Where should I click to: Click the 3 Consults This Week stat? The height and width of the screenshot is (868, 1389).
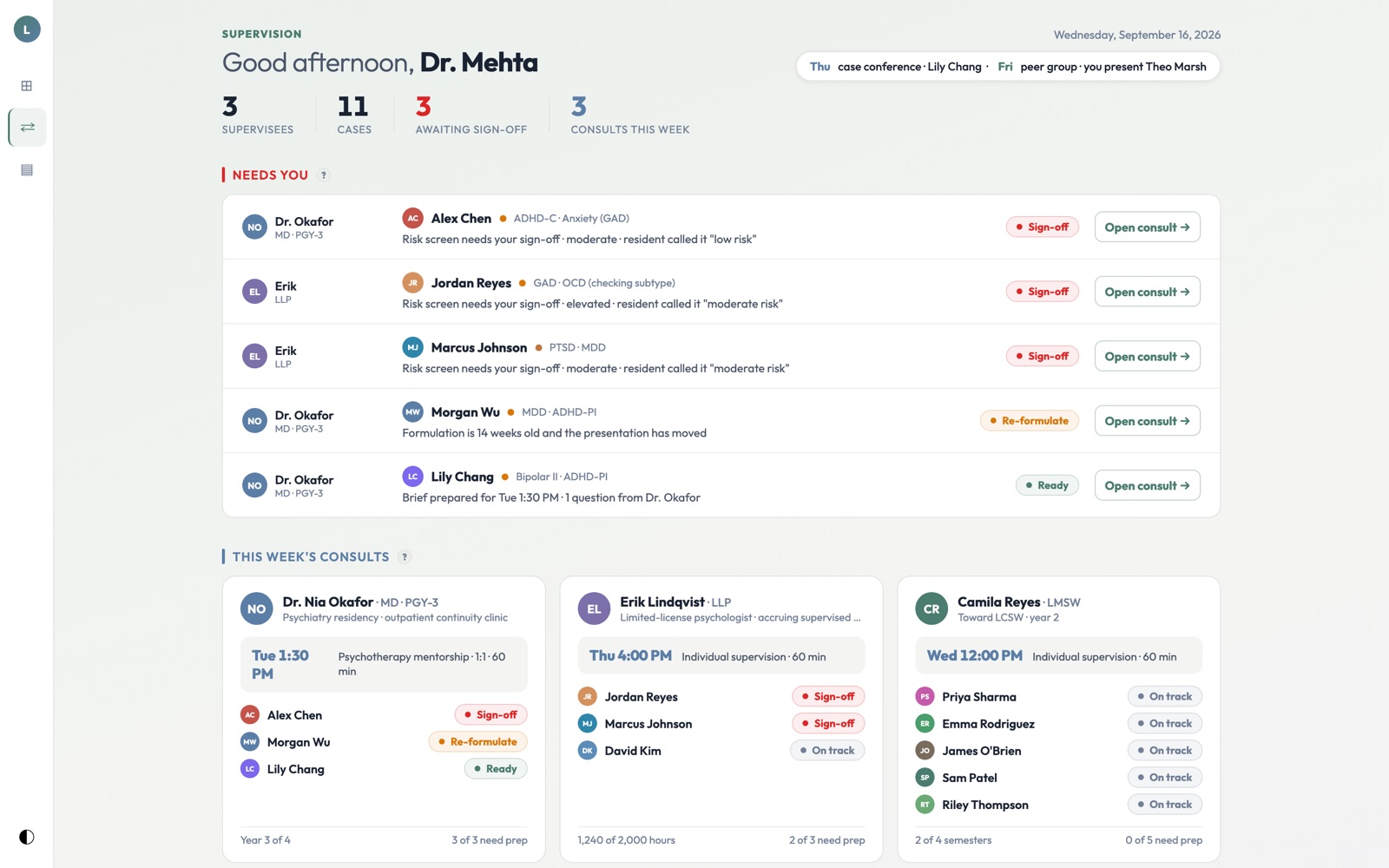630,115
